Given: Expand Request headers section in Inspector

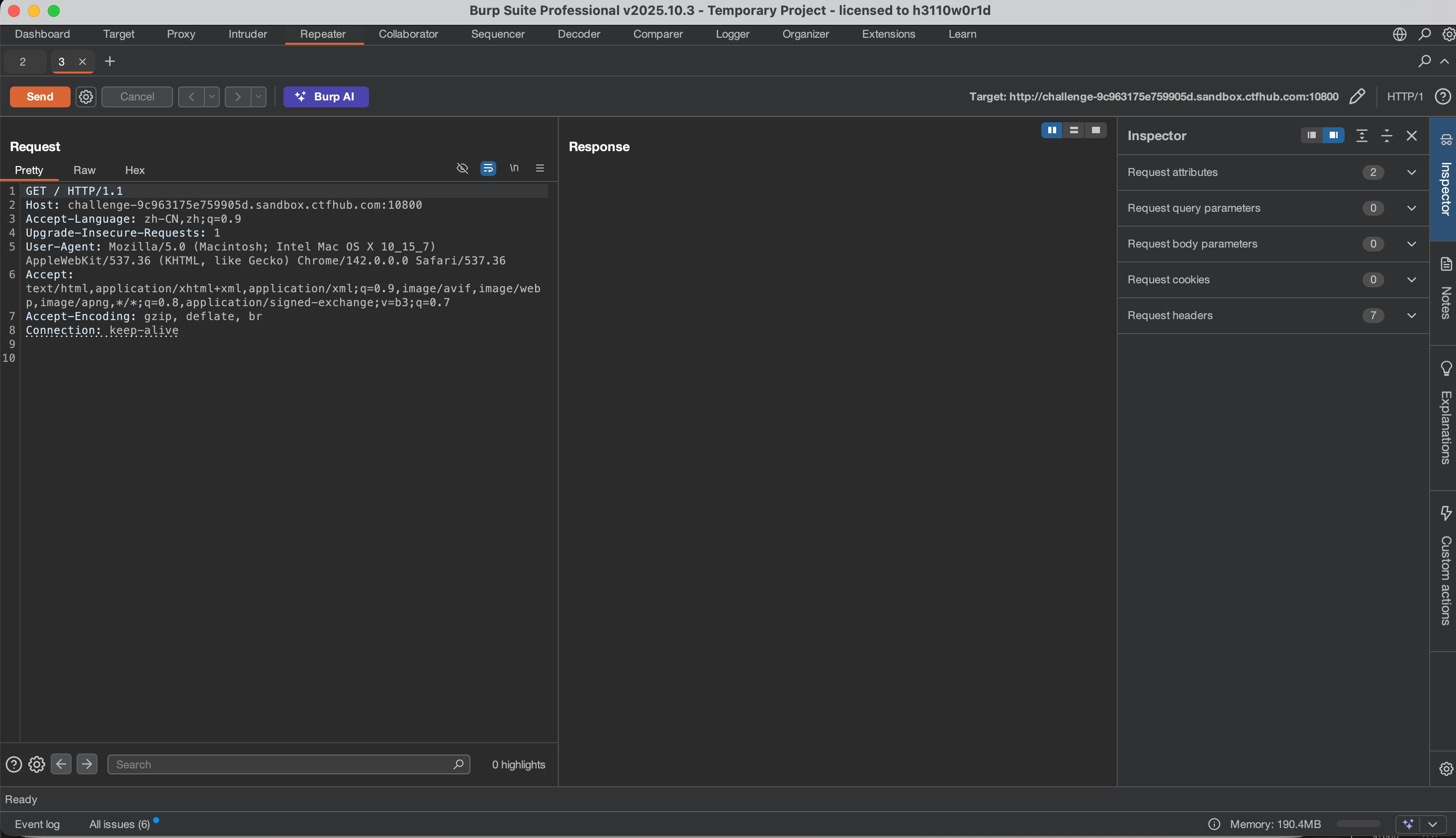Looking at the screenshot, I should [1411, 316].
